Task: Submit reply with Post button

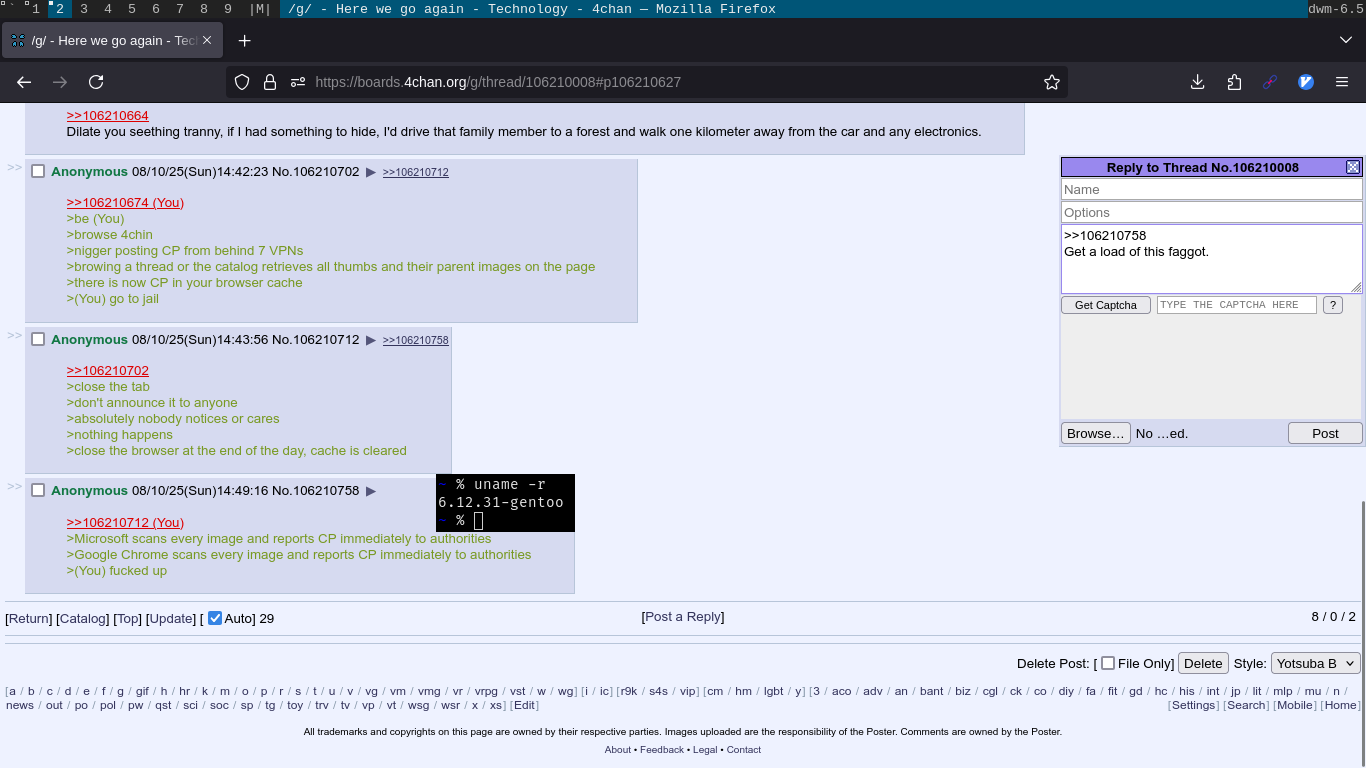Action: (x=1325, y=433)
